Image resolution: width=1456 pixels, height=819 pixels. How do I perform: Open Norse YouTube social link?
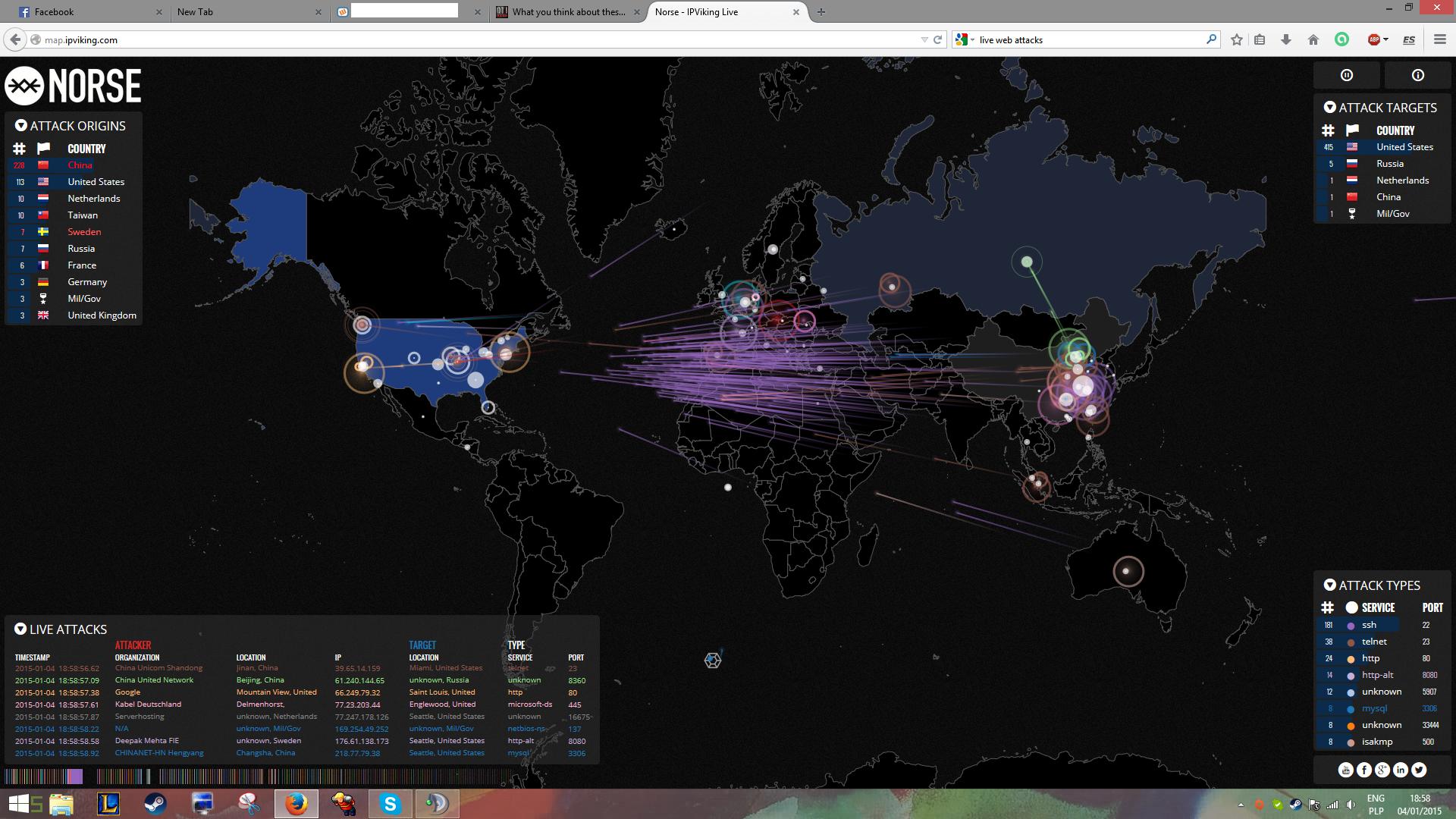coord(1345,770)
